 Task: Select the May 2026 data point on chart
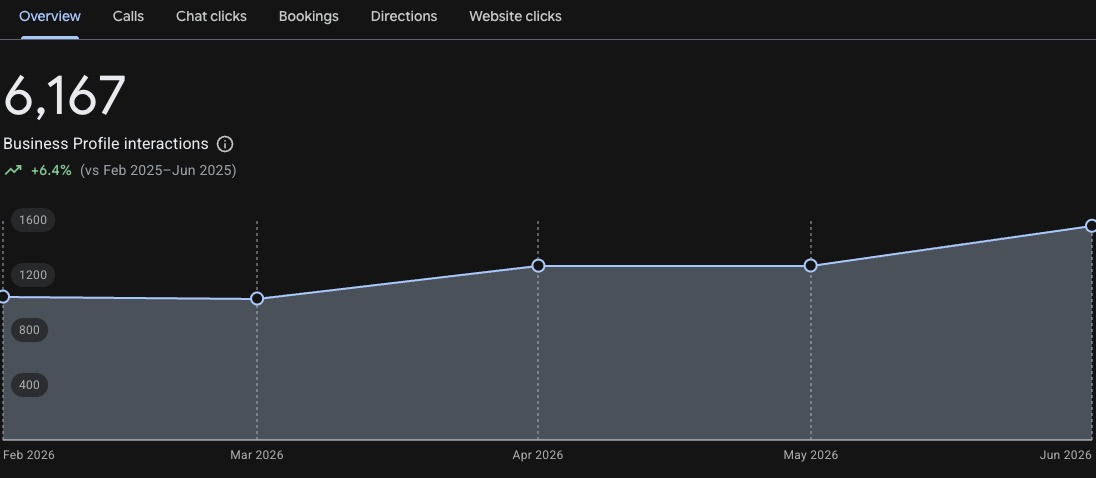[x=811, y=266]
